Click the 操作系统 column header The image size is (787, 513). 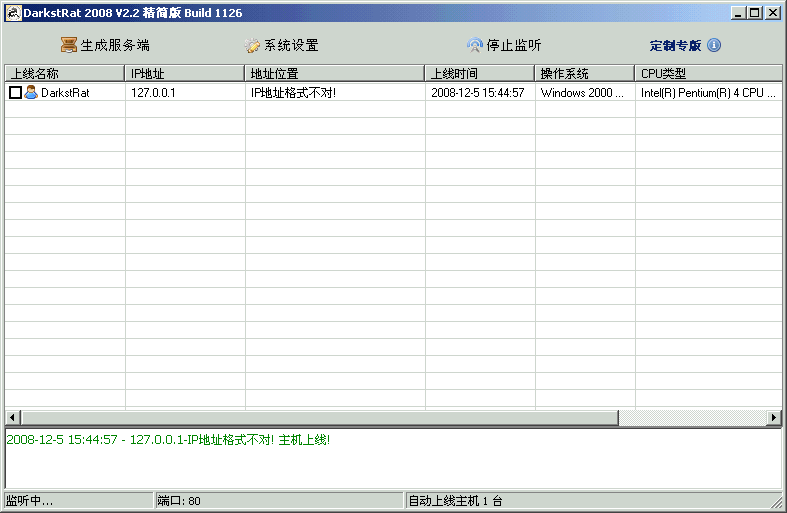click(x=585, y=74)
